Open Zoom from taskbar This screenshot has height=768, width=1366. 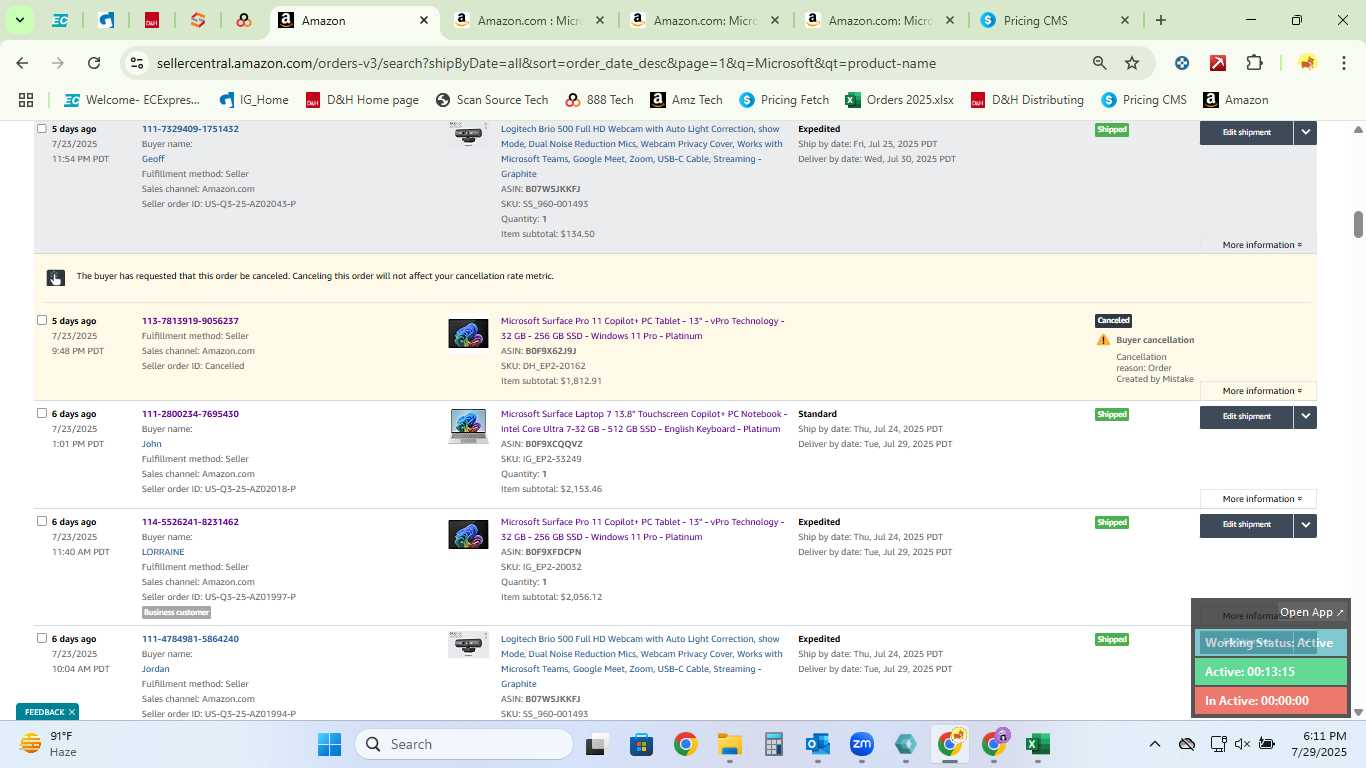point(861,744)
